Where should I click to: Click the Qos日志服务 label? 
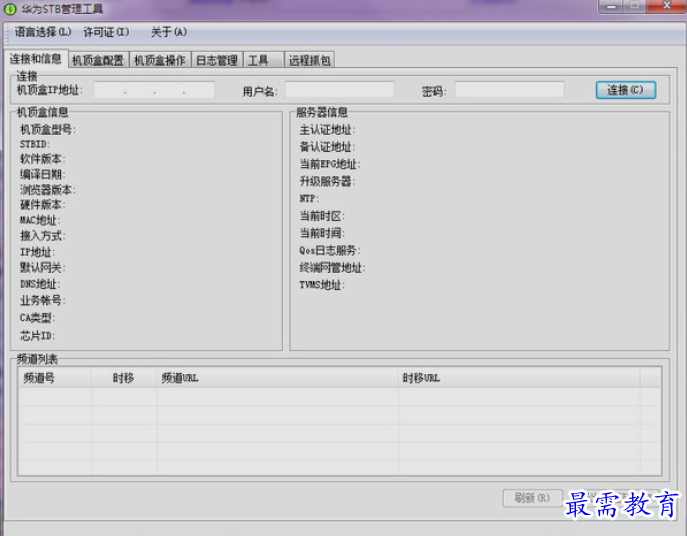pos(330,250)
